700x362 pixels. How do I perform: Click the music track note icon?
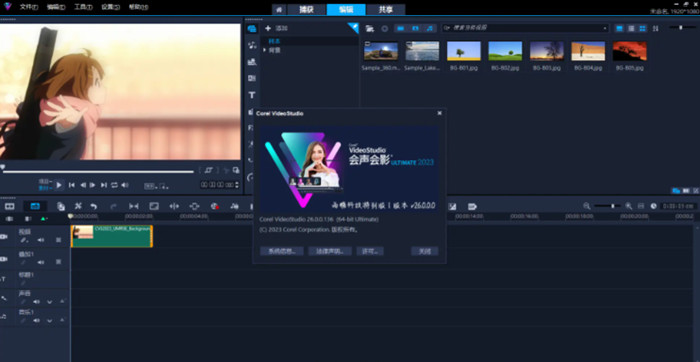point(3,316)
